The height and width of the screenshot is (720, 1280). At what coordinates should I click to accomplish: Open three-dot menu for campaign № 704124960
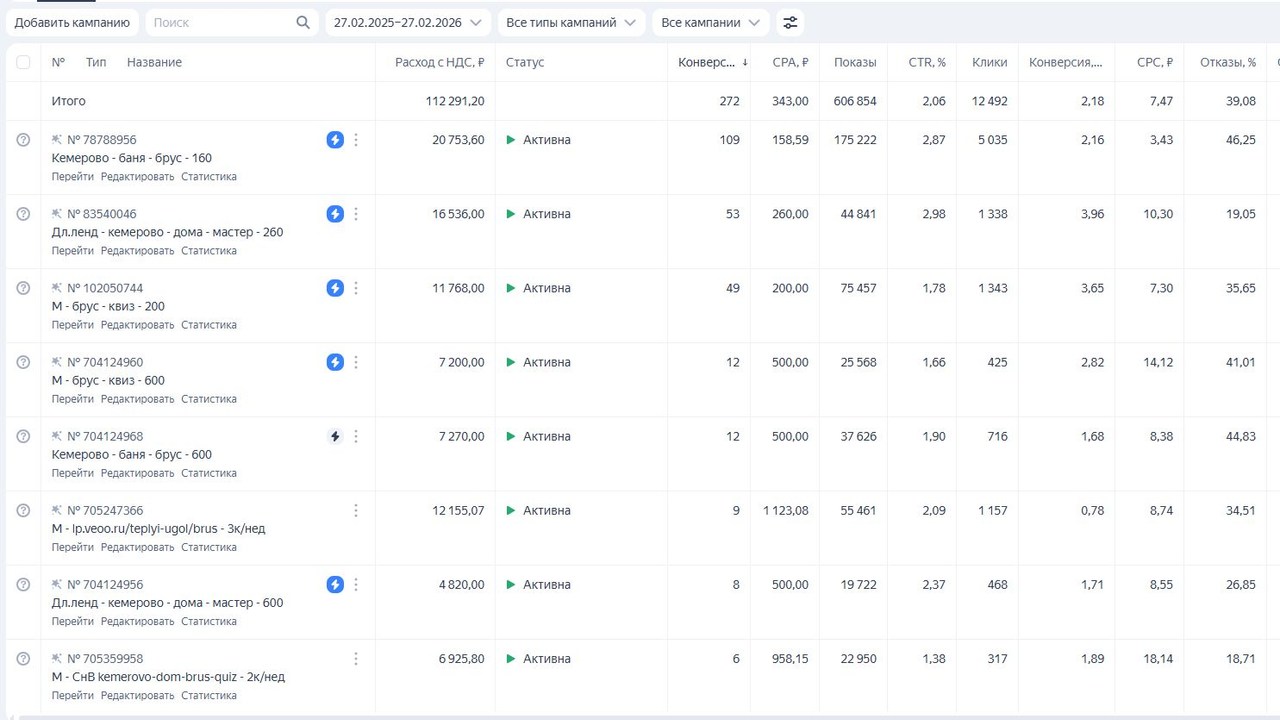coord(356,362)
